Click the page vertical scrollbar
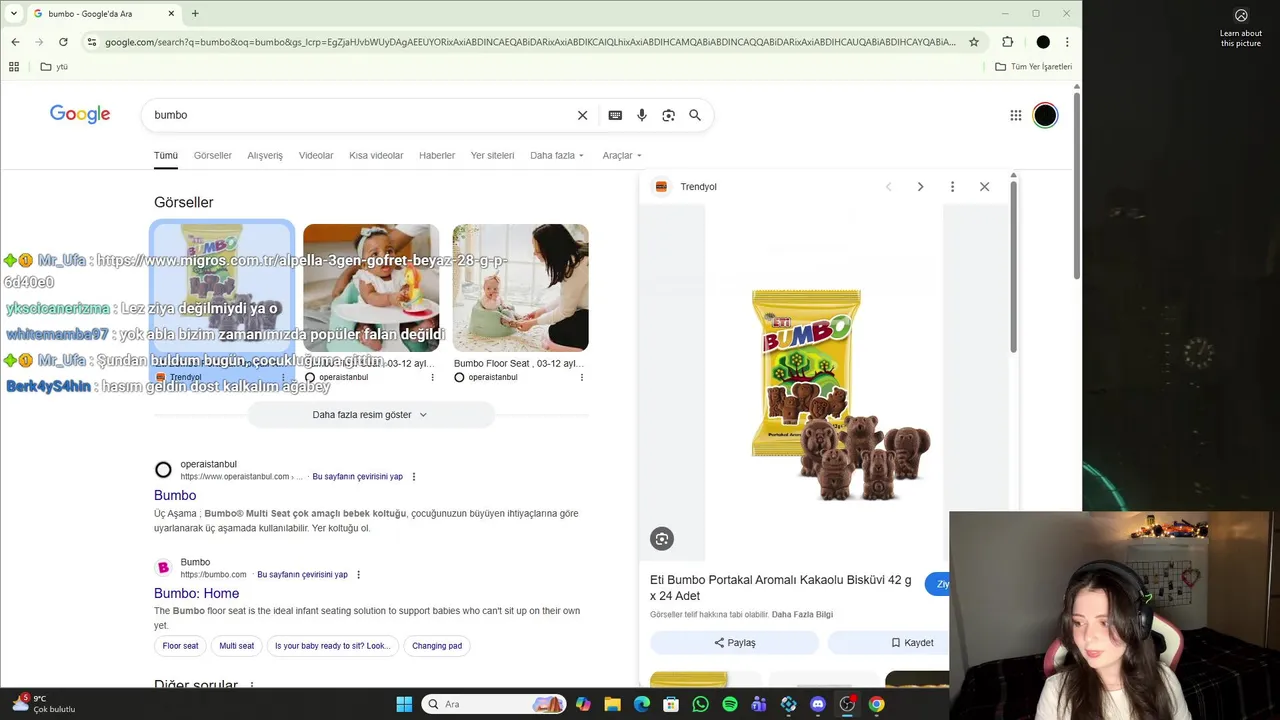Screen dimensions: 1280x720 pyautogui.click(x=1077, y=185)
